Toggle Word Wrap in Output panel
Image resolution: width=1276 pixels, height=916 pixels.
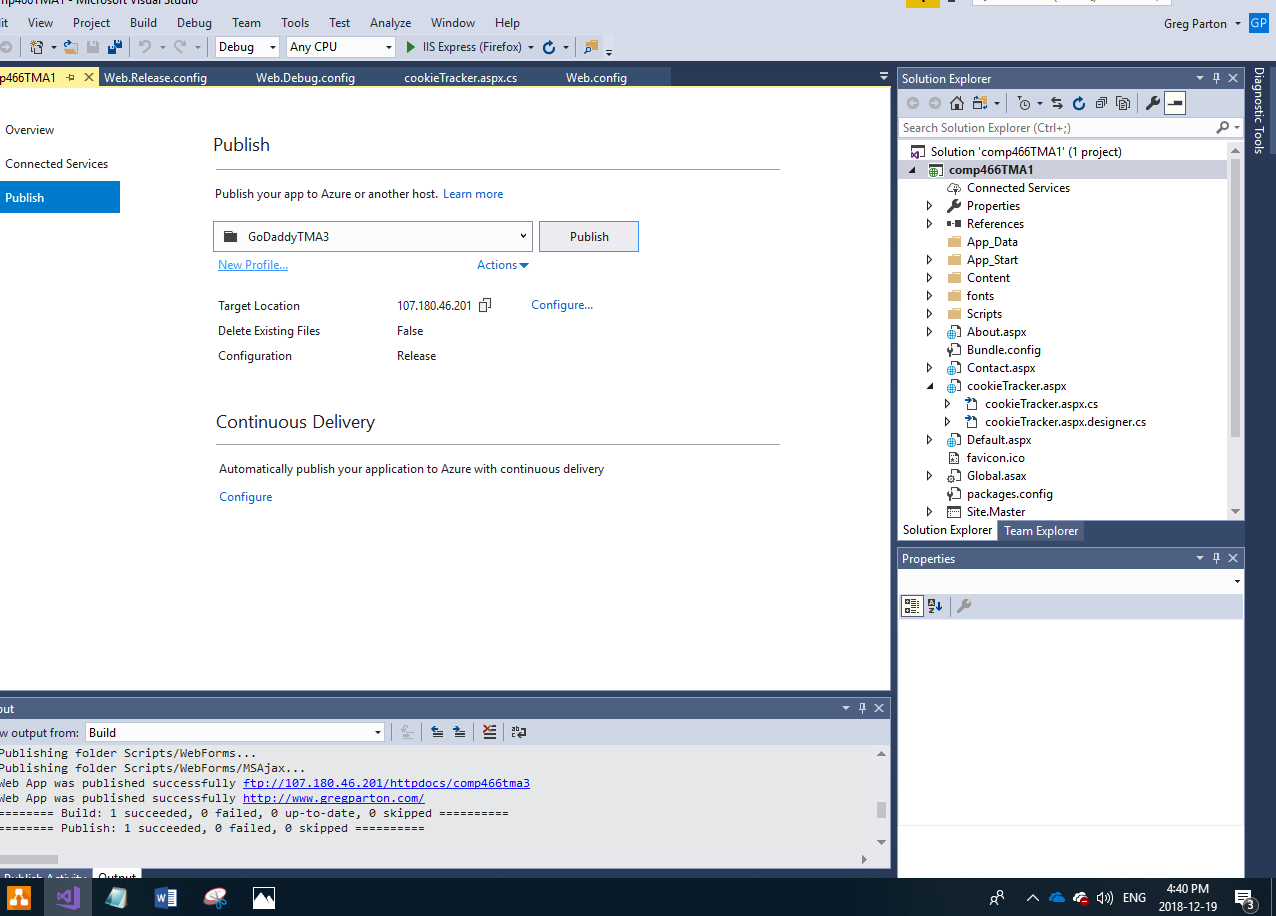point(518,732)
